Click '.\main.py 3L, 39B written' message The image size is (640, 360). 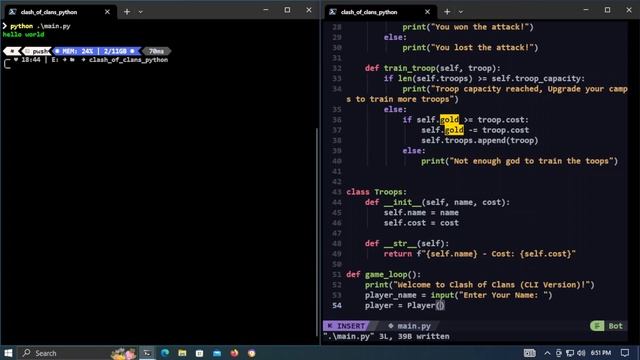click(x=386, y=336)
